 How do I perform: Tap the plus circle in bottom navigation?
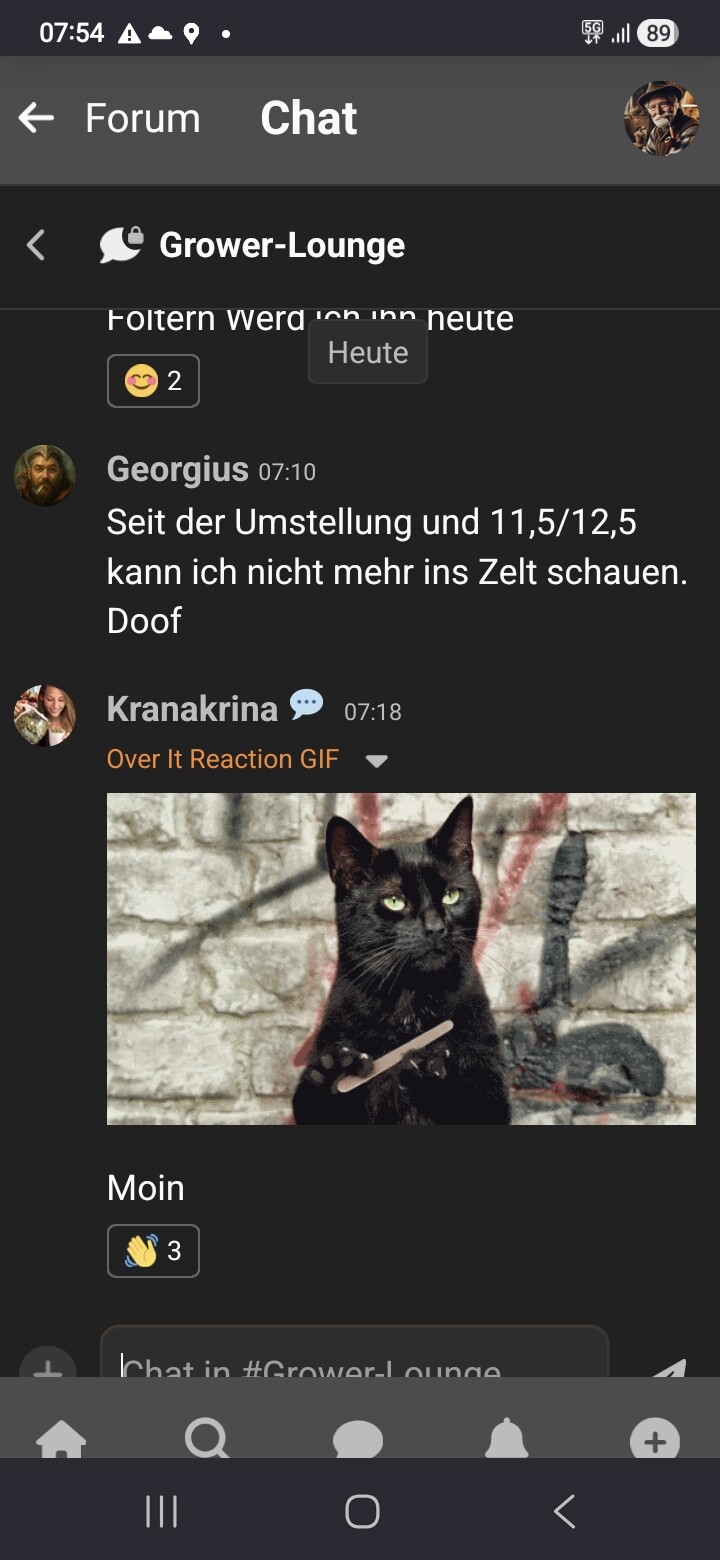[x=655, y=1440]
